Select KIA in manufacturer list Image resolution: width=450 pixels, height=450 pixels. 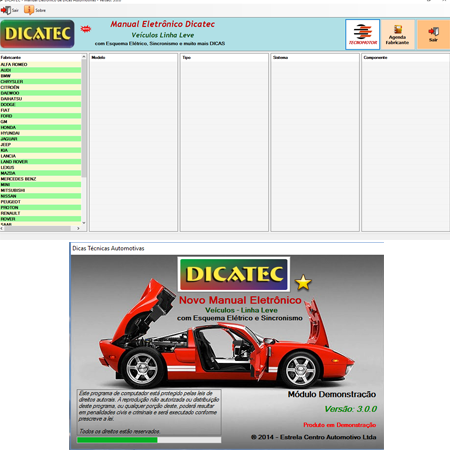coord(40,150)
